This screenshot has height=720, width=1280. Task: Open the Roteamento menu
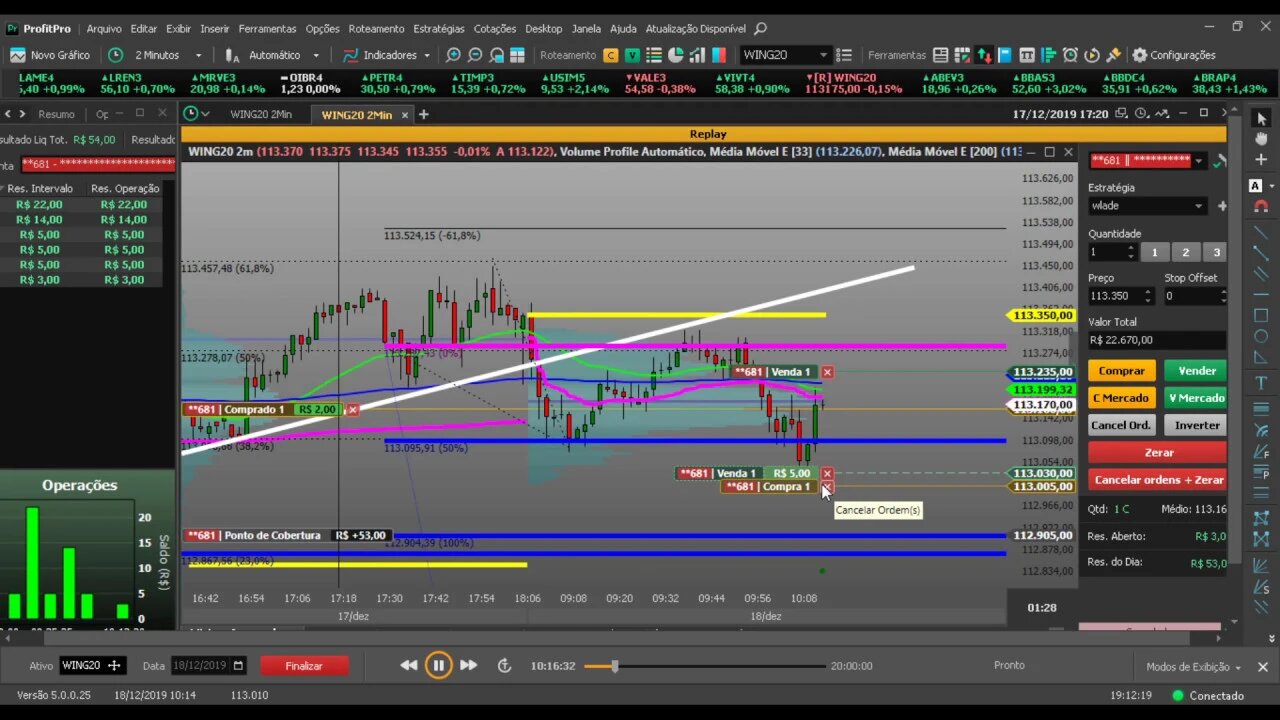377,29
